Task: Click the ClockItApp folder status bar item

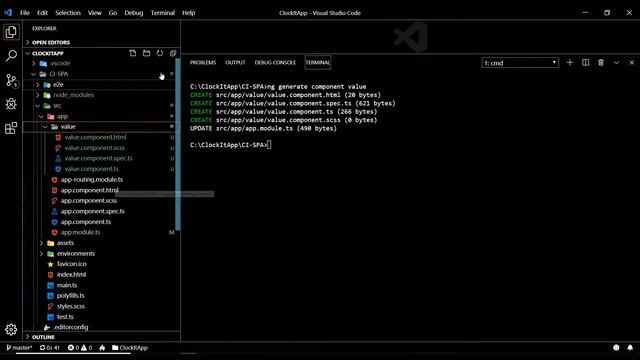Action: pos(130,348)
